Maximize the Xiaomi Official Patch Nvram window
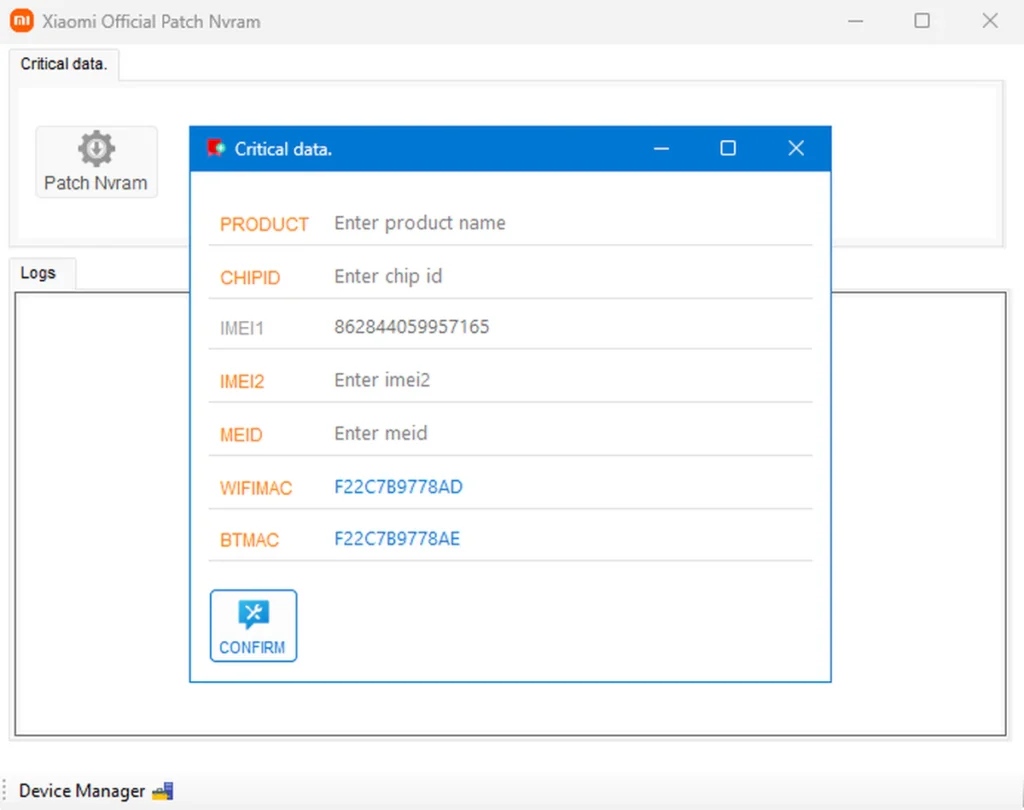The image size is (1024, 810). (922, 21)
